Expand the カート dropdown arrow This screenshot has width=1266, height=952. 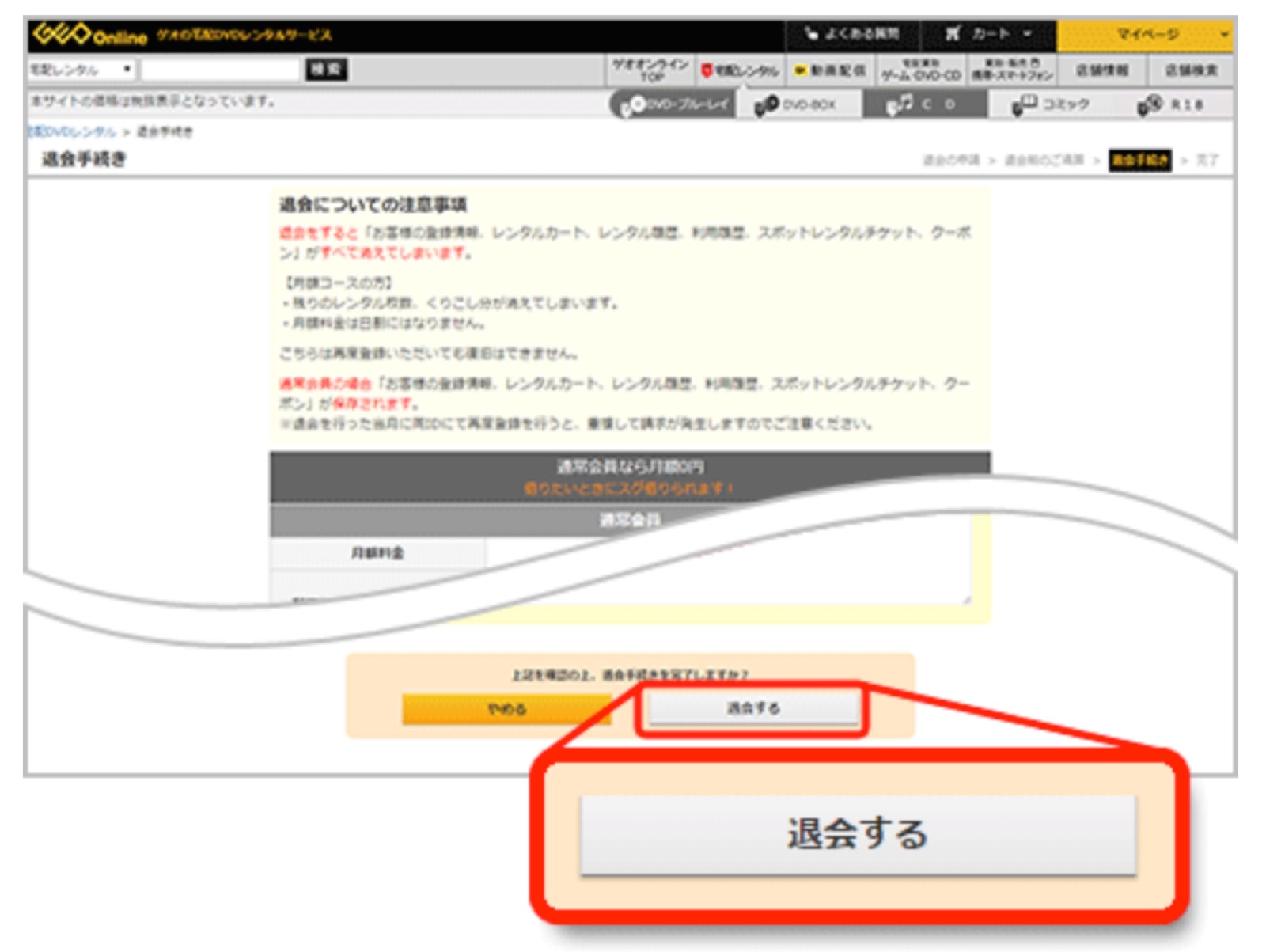1027,34
